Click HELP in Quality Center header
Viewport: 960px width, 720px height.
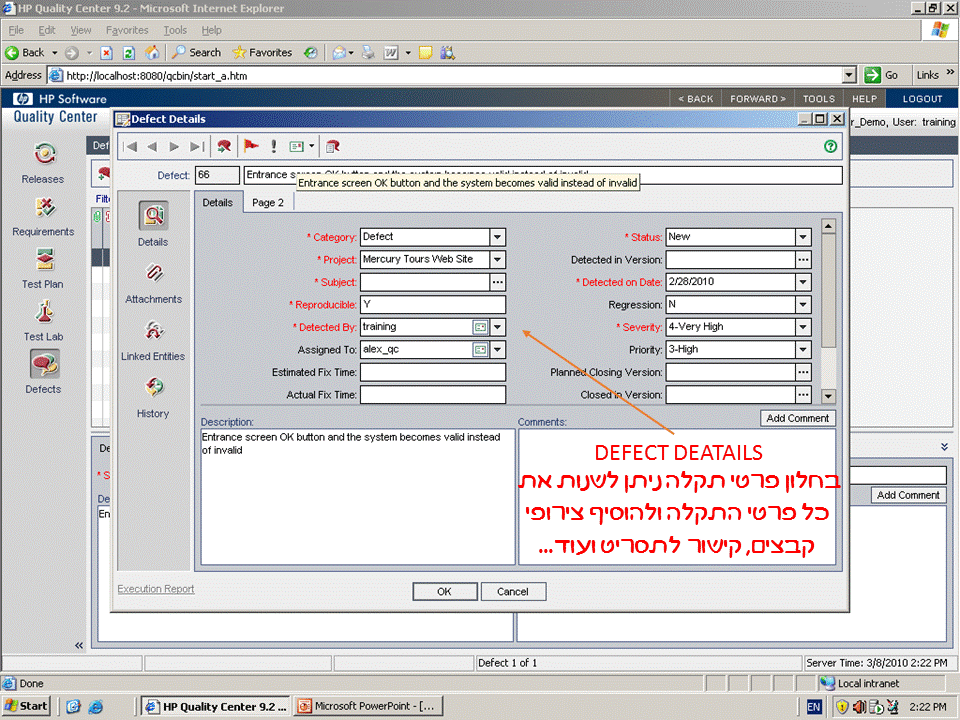(864, 99)
